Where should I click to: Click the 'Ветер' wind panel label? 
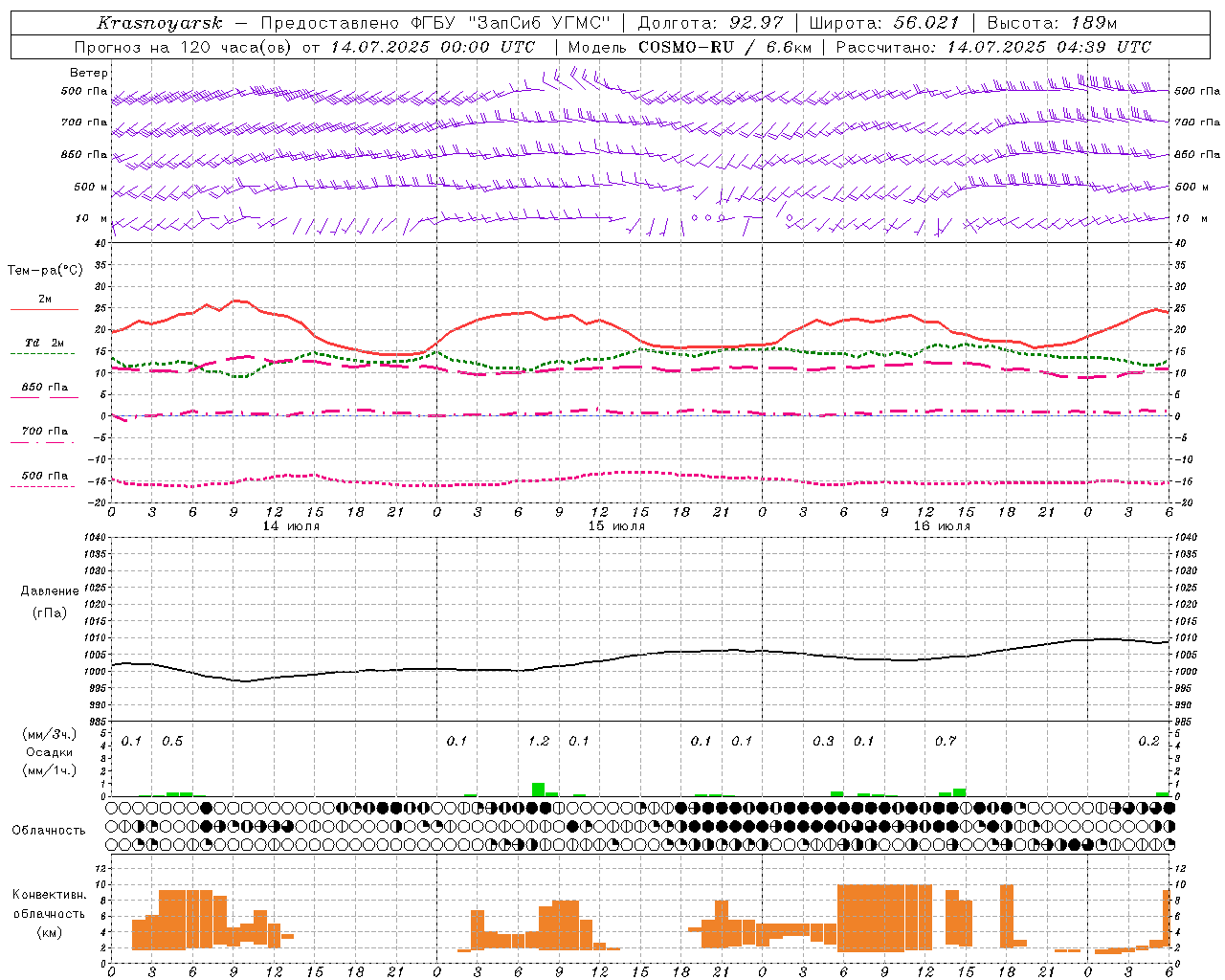pyautogui.click(x=89, y=73)
